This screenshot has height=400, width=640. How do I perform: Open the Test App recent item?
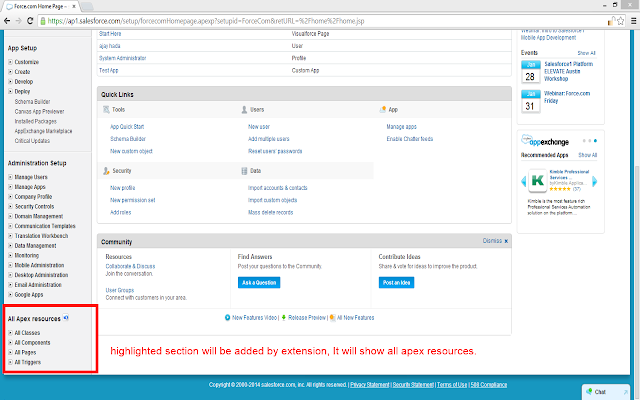[109, 70]
